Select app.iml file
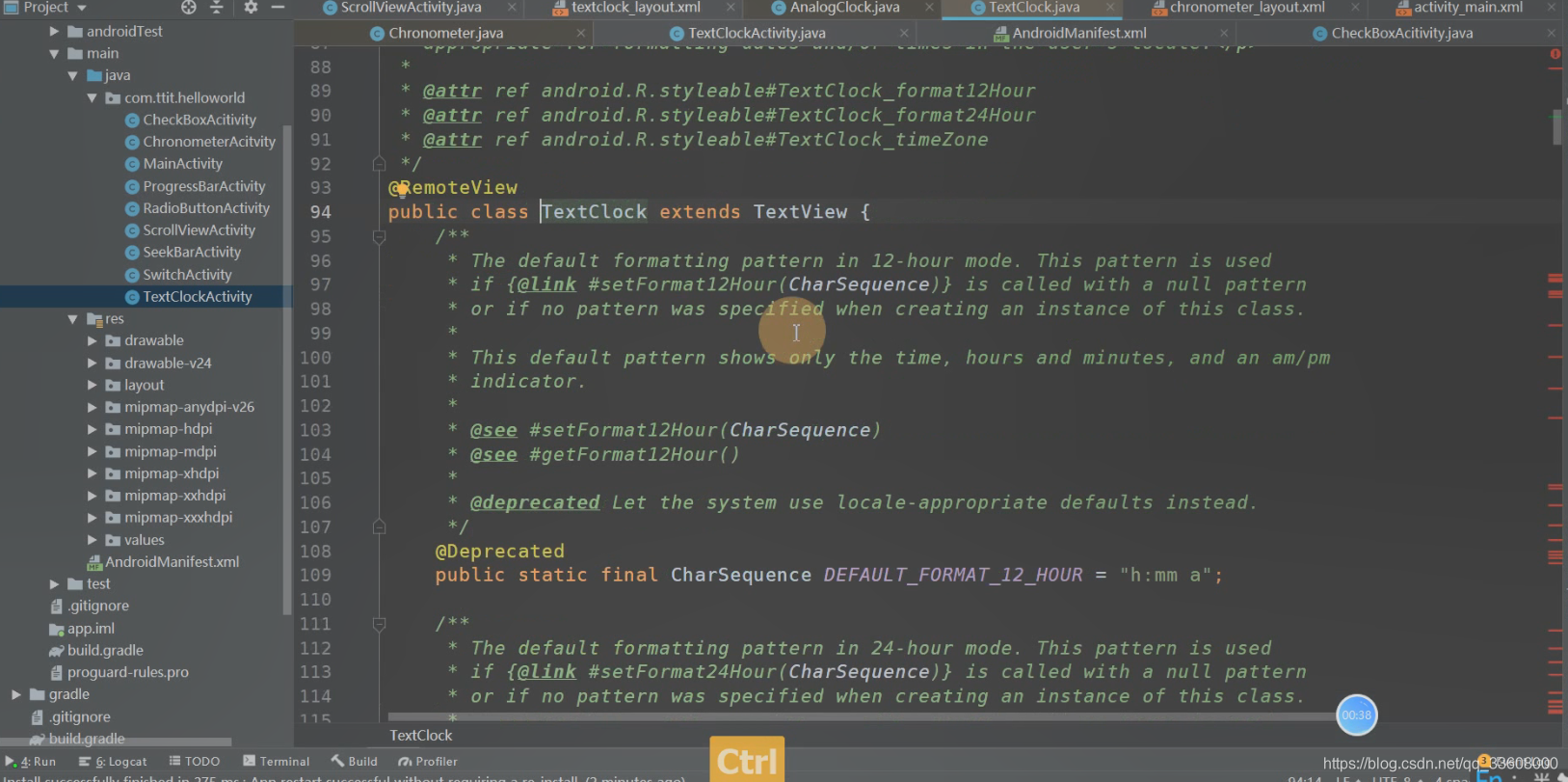Image resolution: width=1568 pixels, height=782 pixels. pos(91,629)
